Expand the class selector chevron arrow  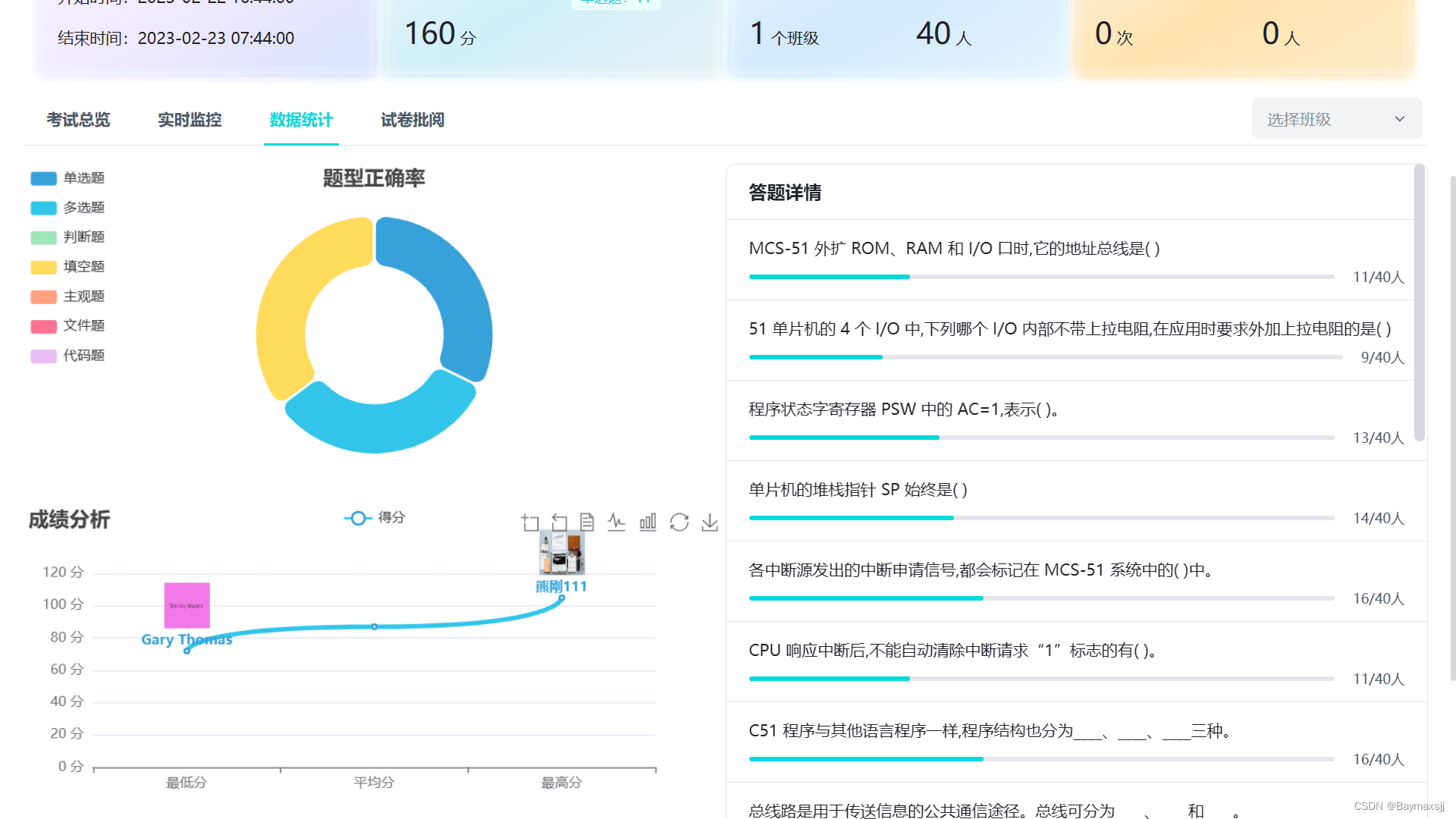(x=1399, y=118)
